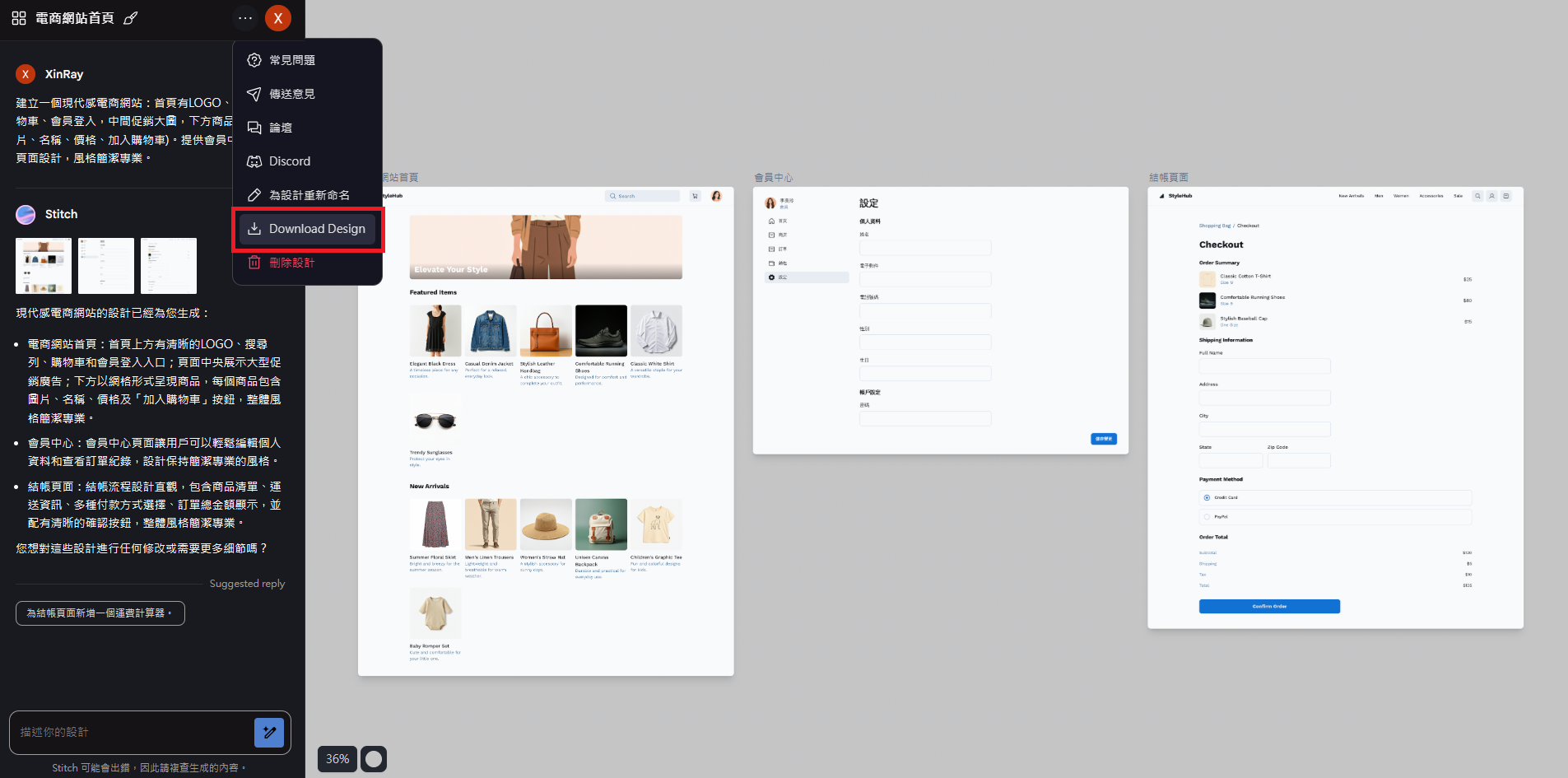
Task: Click the suggested reply 為結帳頁面新增一個運費計算器
Action: (100, 613)
